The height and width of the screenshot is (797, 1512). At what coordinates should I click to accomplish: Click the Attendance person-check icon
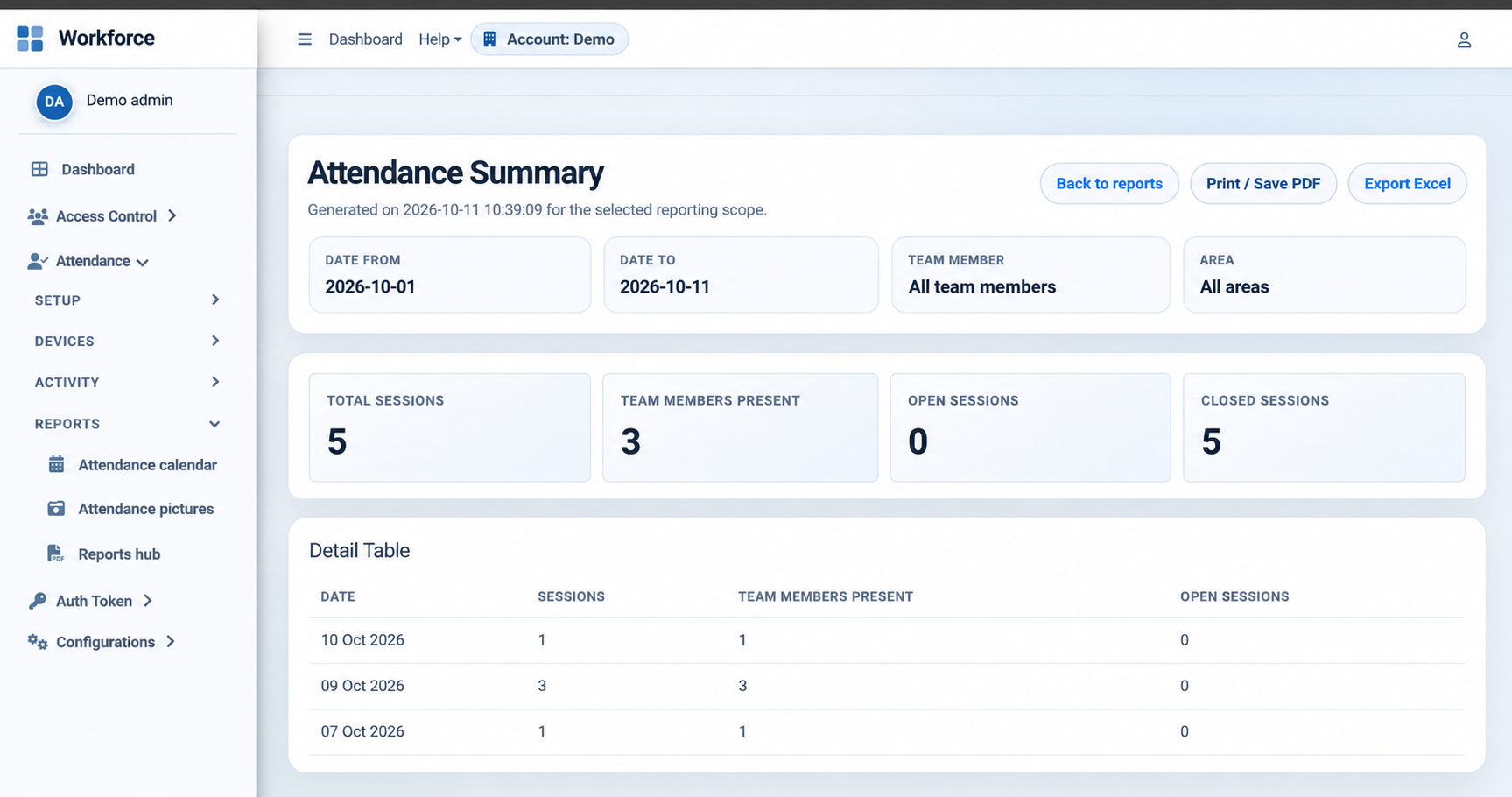point(38,261)
